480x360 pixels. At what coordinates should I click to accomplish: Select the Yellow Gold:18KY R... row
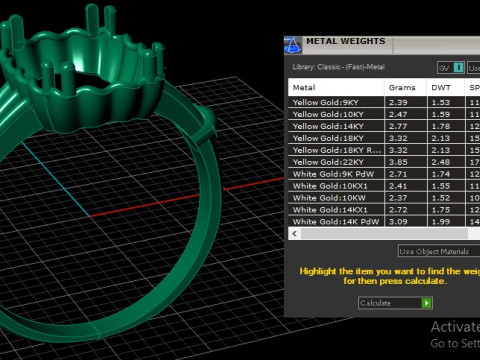coord(384,150)
